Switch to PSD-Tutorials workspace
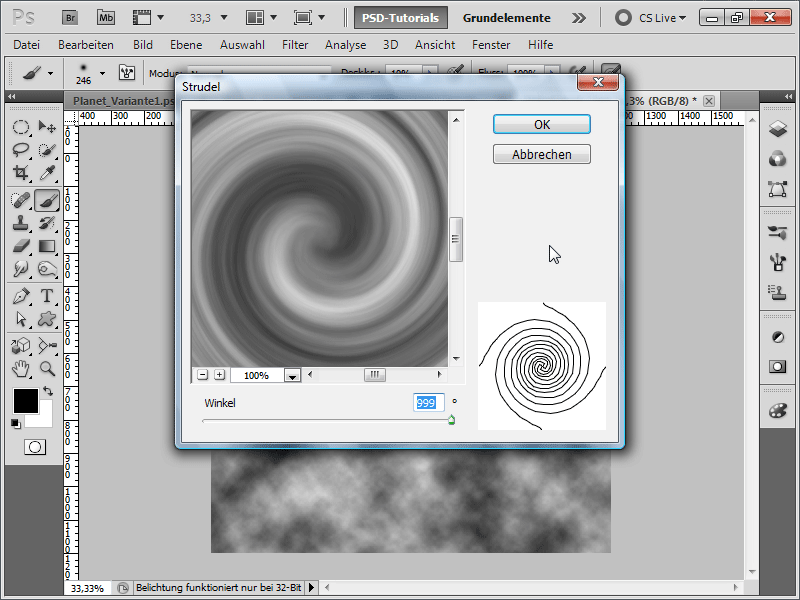800x600 pixels. pyautogui.click(x=401, y=18)
